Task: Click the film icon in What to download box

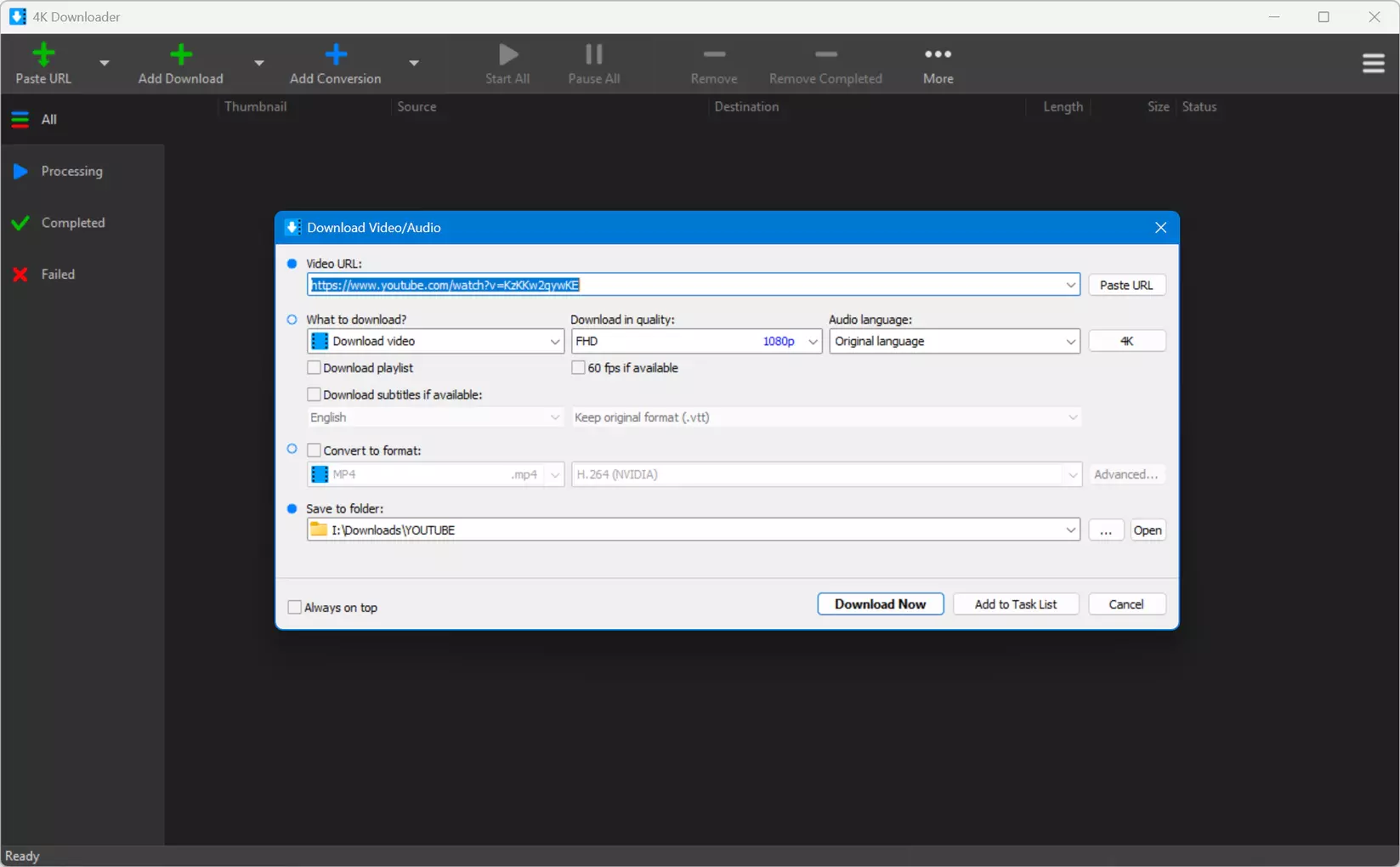Action: click(320, 341)
